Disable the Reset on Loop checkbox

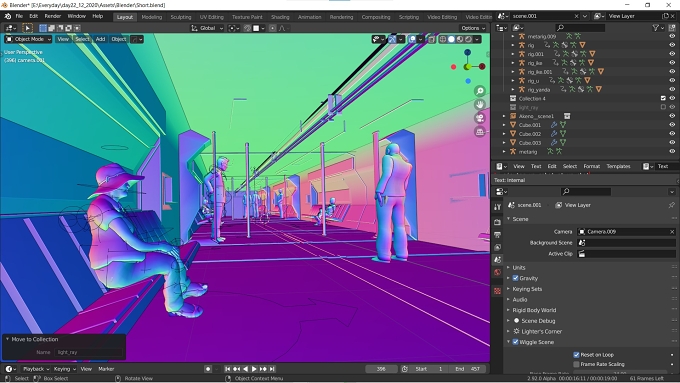pos(576,355)
